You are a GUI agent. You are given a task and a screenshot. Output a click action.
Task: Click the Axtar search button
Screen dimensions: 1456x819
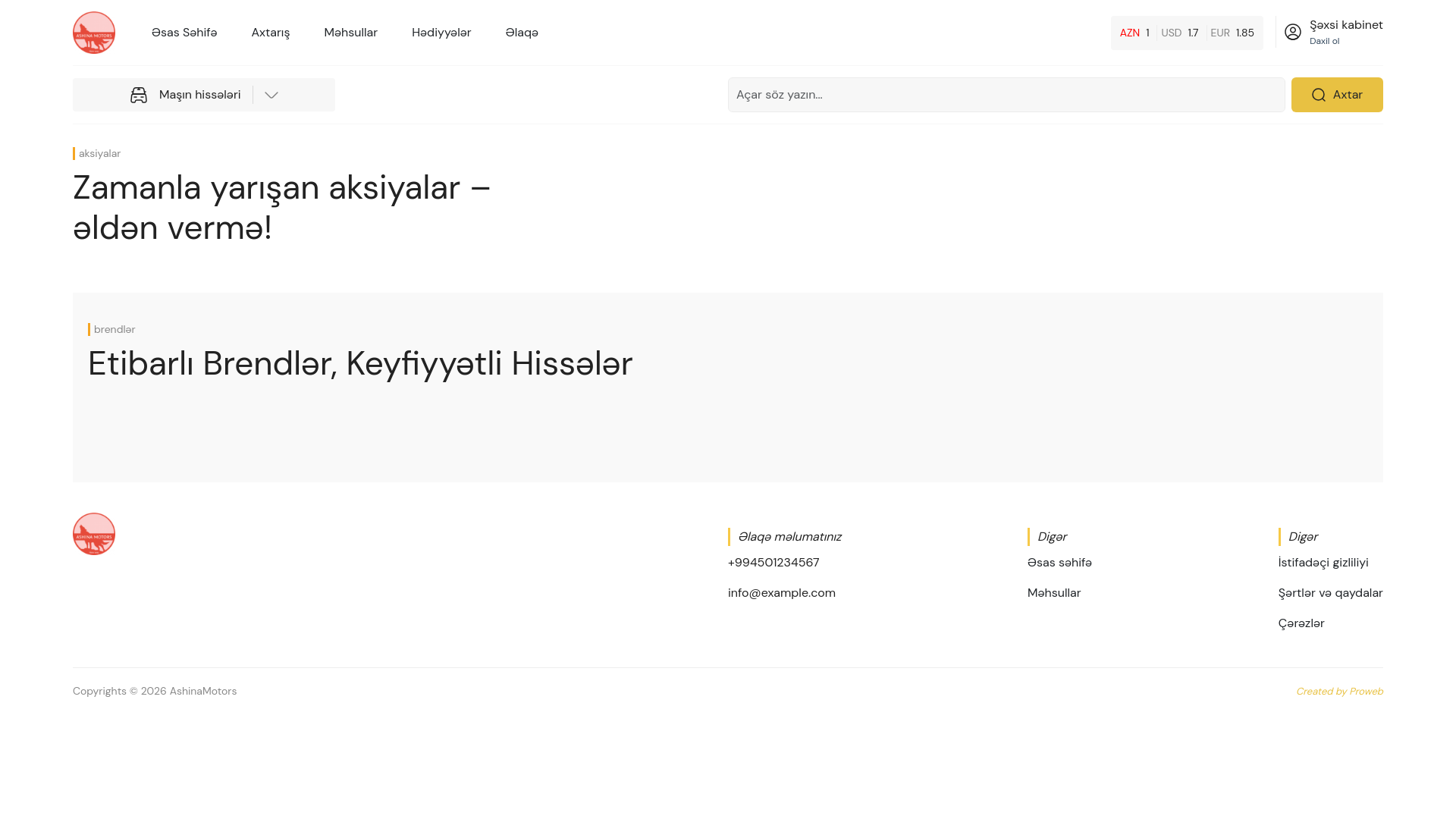click(x=1337, y=95)
